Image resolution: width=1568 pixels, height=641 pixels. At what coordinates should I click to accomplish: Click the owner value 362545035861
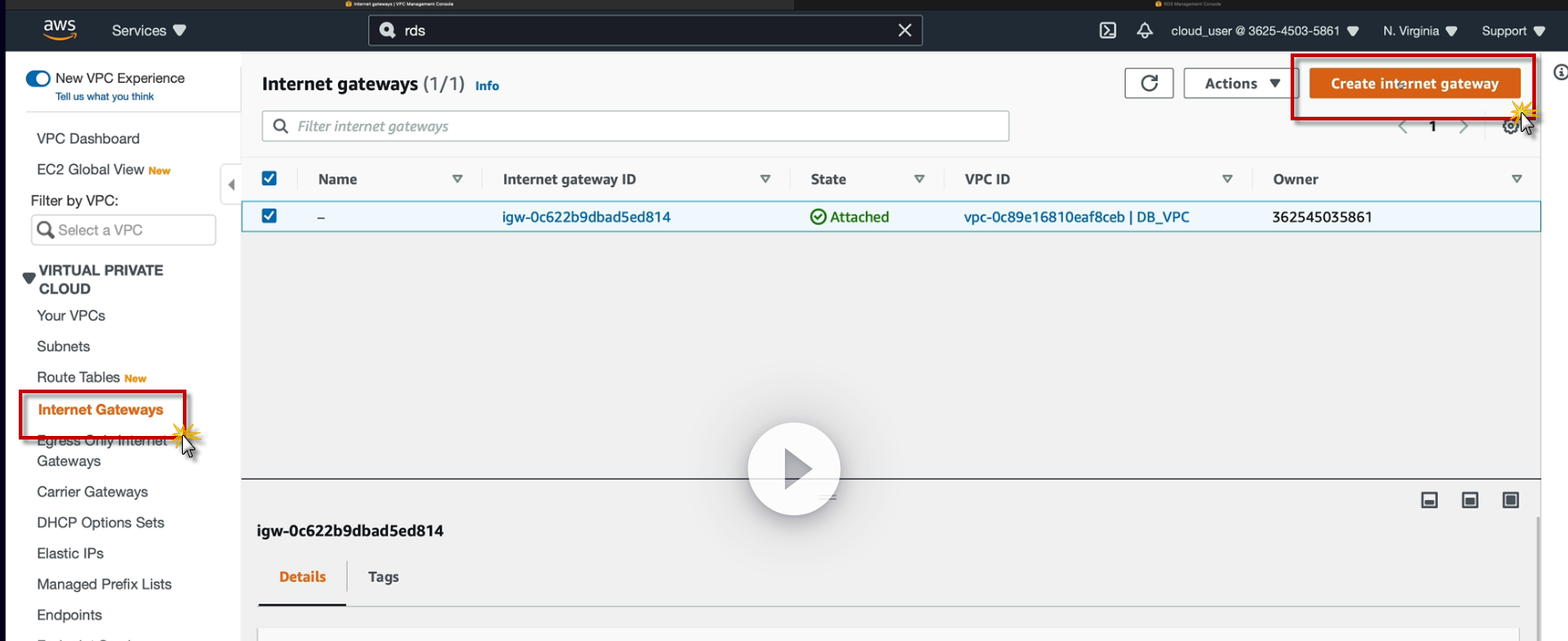click(1322, 217)
